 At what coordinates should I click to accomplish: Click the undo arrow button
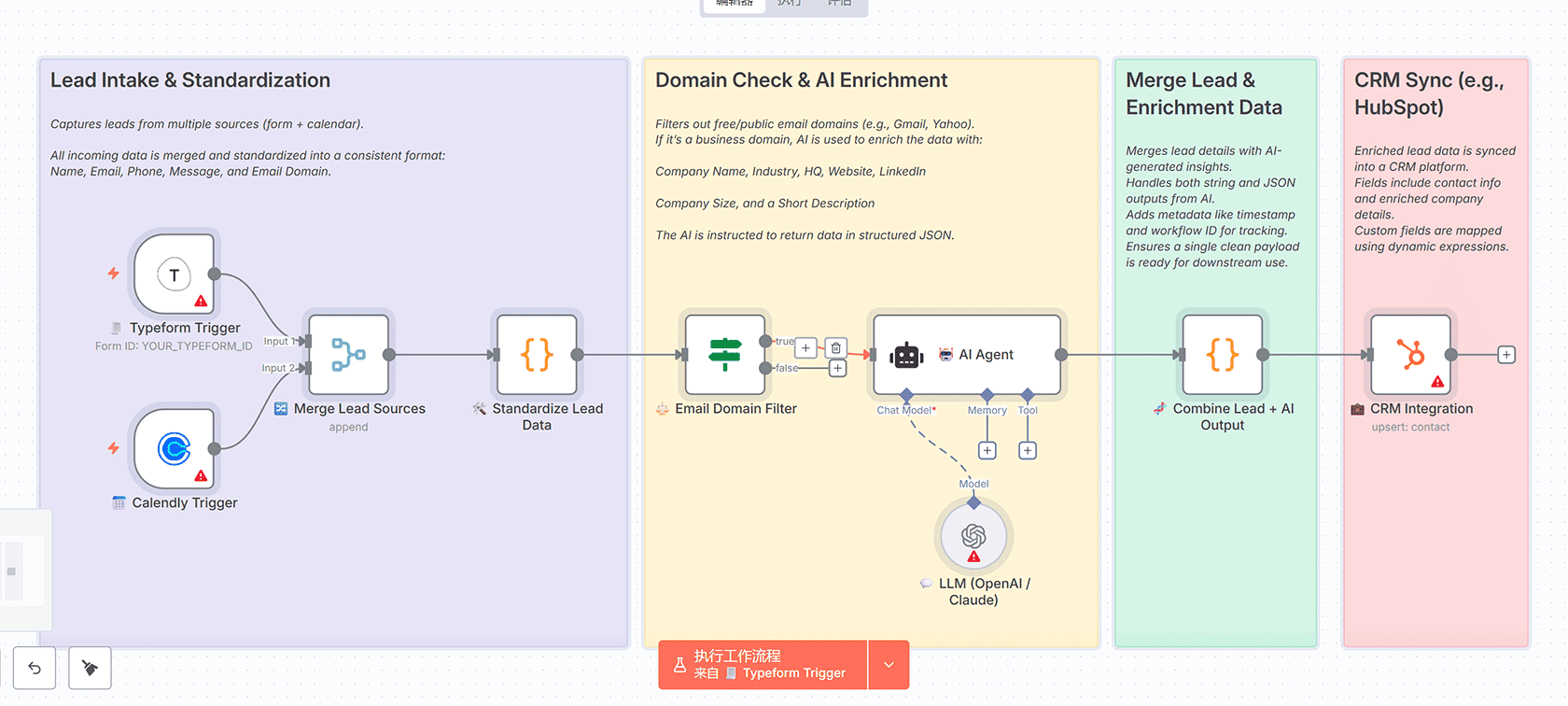click(x=35, y=668)
